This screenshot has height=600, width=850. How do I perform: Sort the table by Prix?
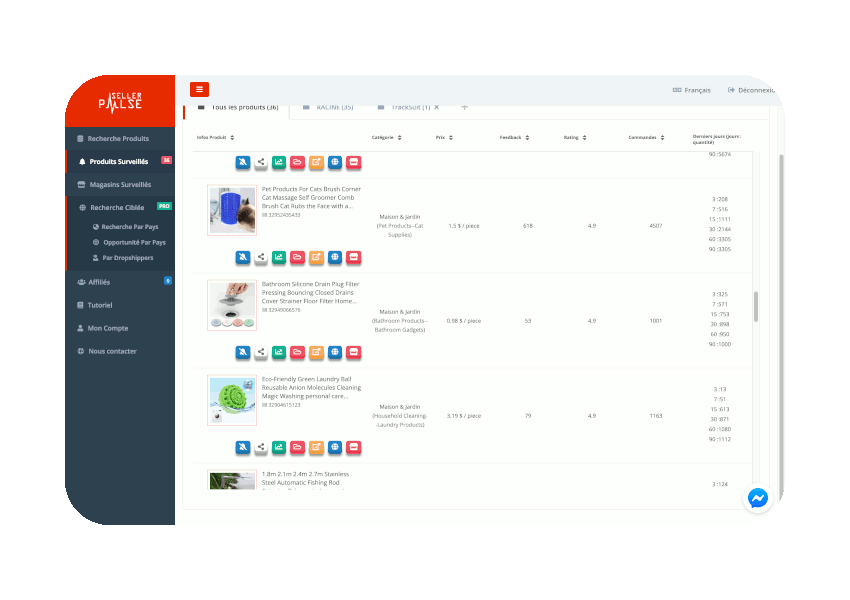(444, 138)
